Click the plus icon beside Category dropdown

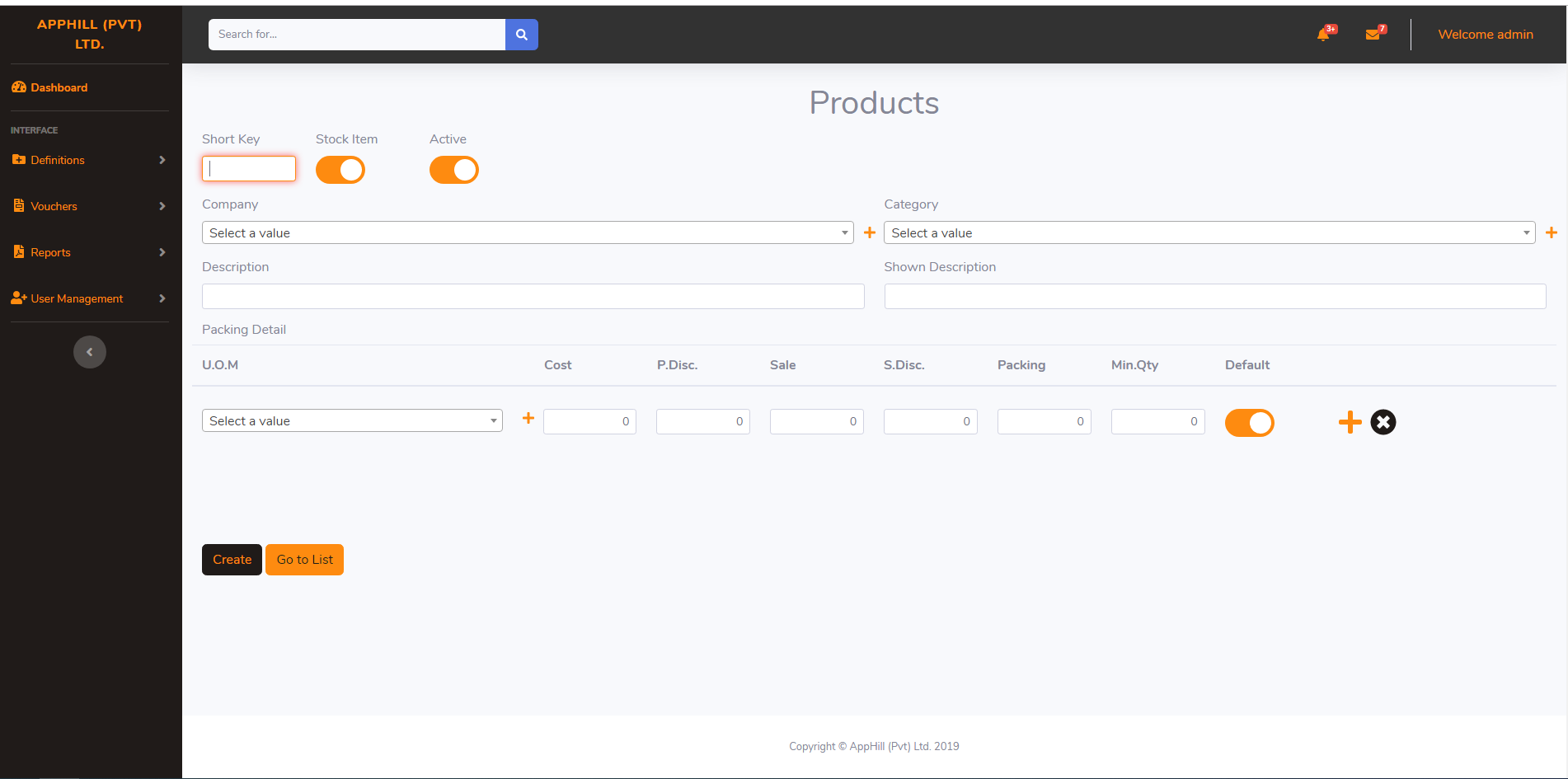[1551, 233]
